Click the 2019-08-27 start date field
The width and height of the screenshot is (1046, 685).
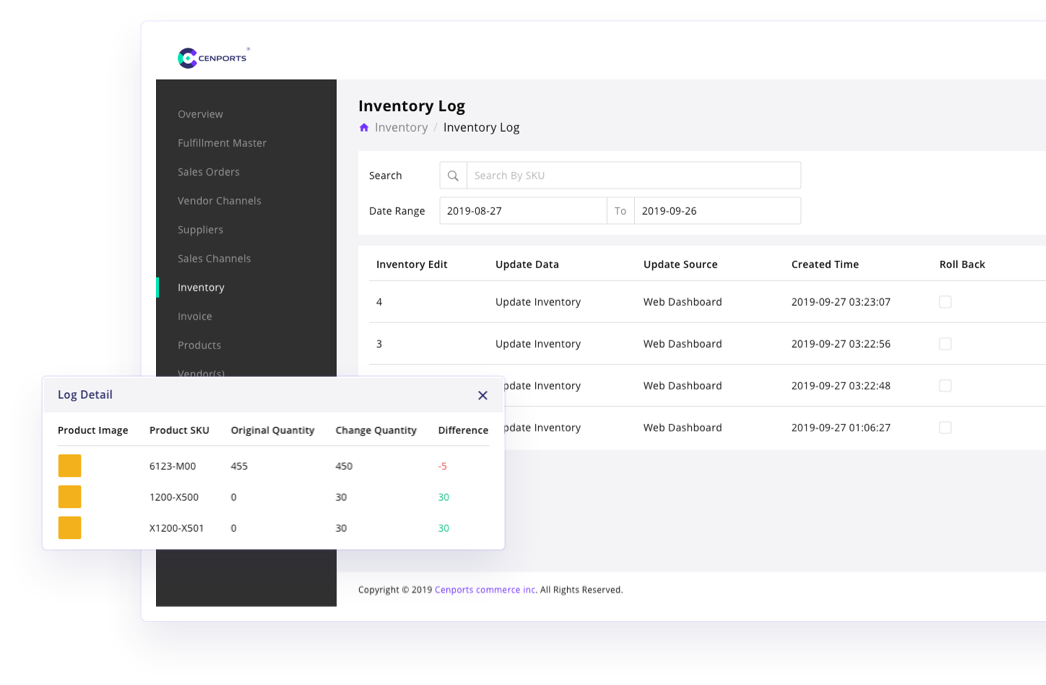point(523,210)
